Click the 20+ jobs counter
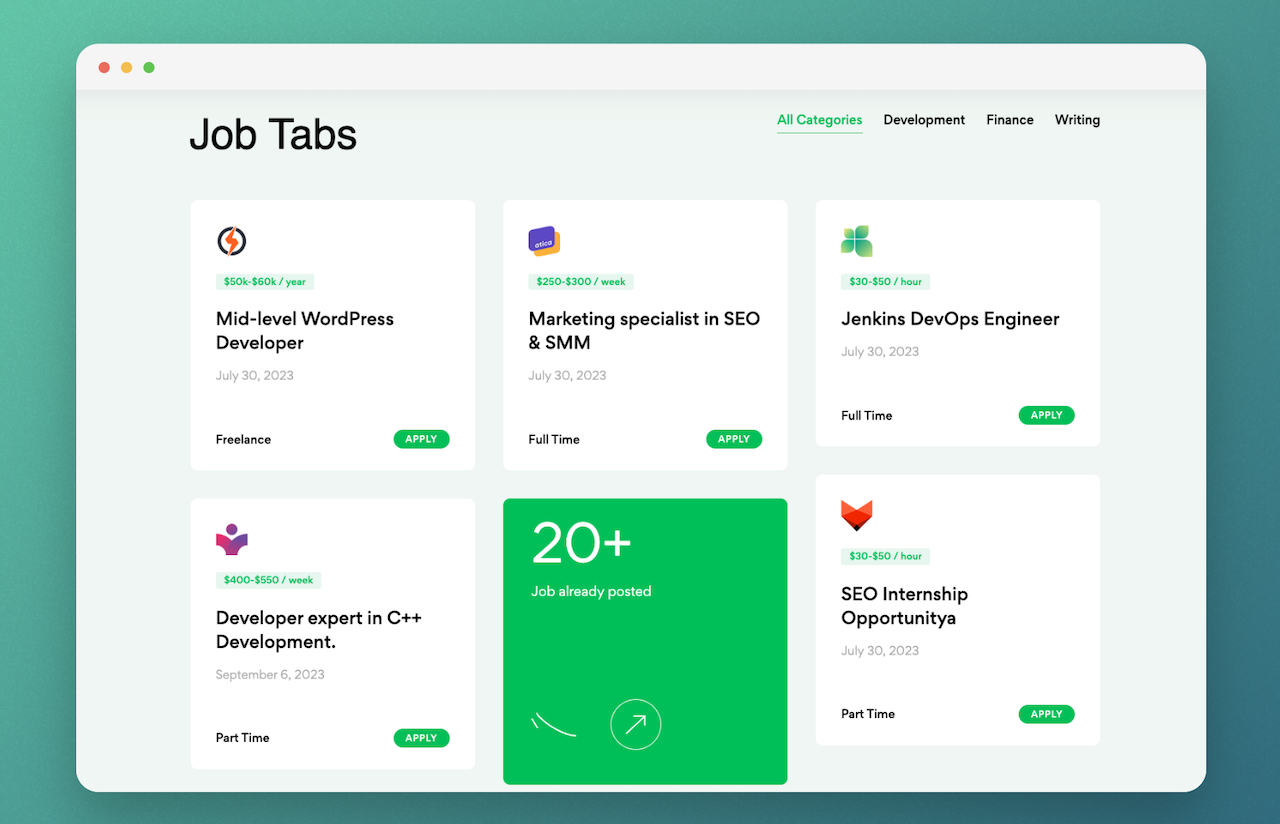 582,544
